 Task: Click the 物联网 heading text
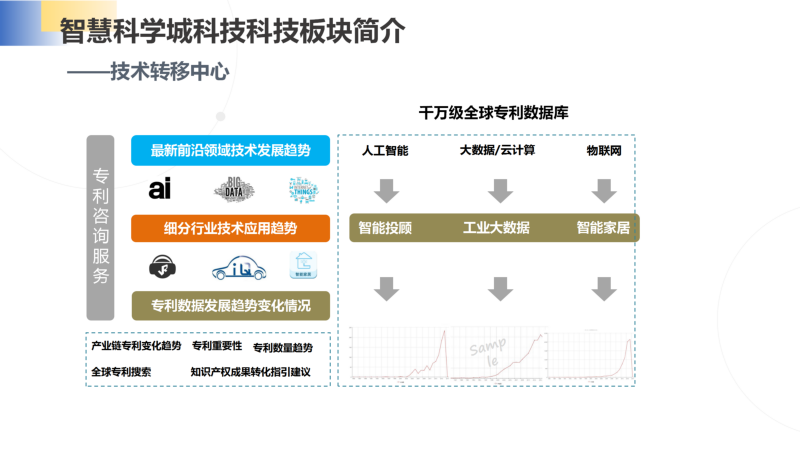pyautogui.click(x=604, y=151)
